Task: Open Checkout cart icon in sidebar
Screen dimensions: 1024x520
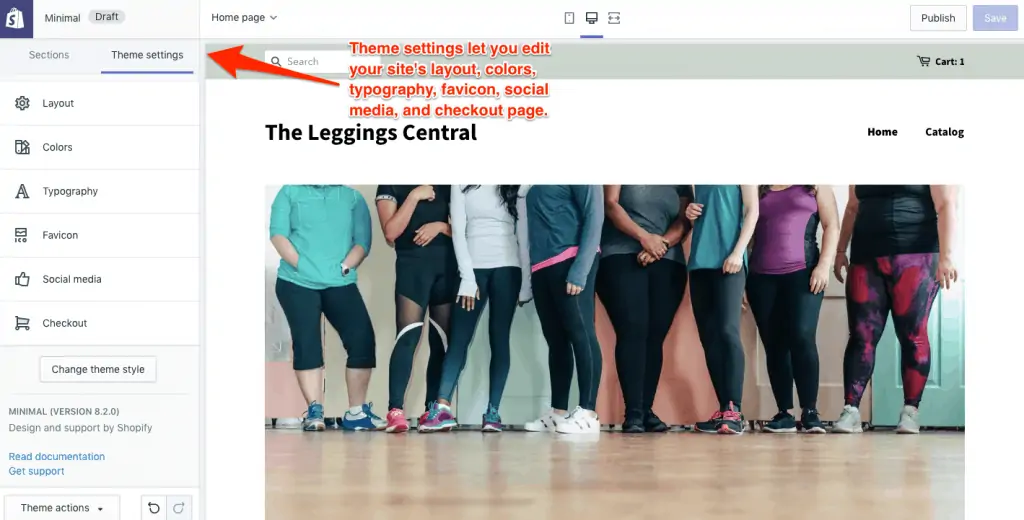Action: pos(22,323)
